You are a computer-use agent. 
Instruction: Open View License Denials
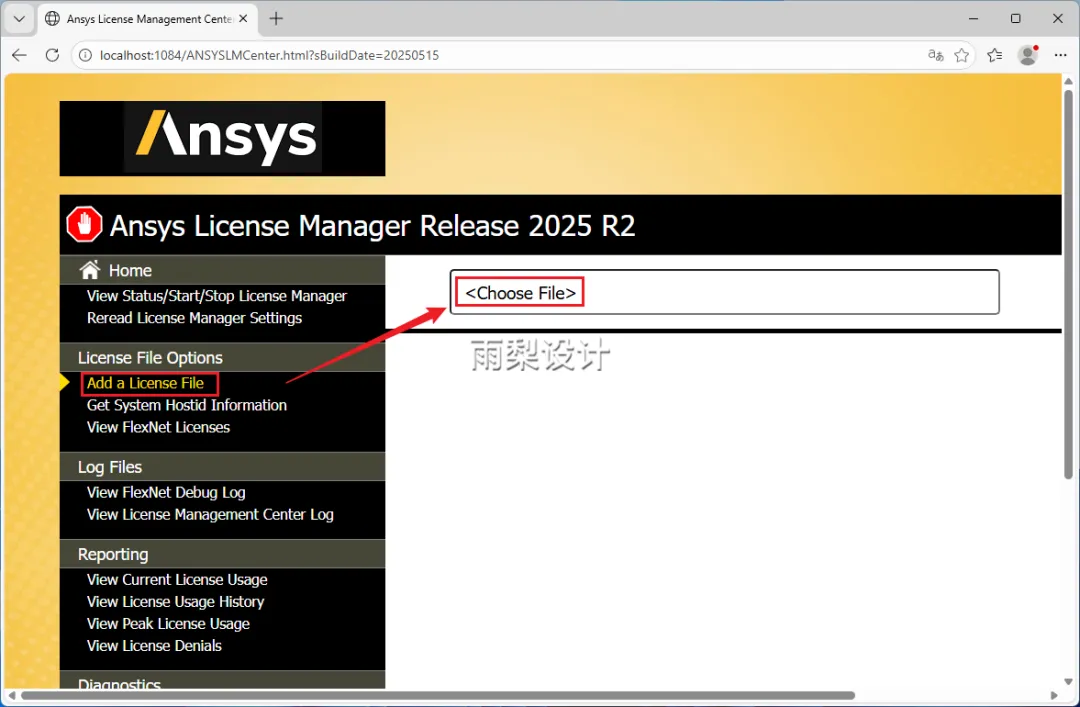[x=154, y=646]
